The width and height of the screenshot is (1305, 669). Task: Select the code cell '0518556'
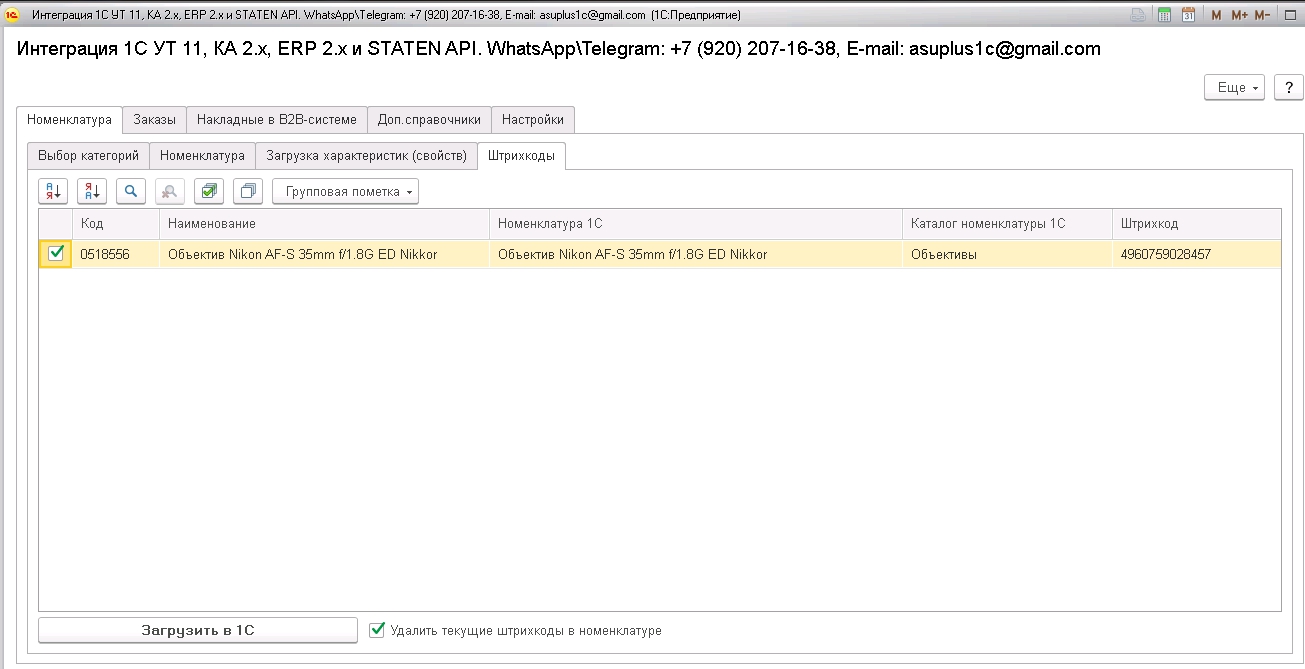tap(115, 254)
